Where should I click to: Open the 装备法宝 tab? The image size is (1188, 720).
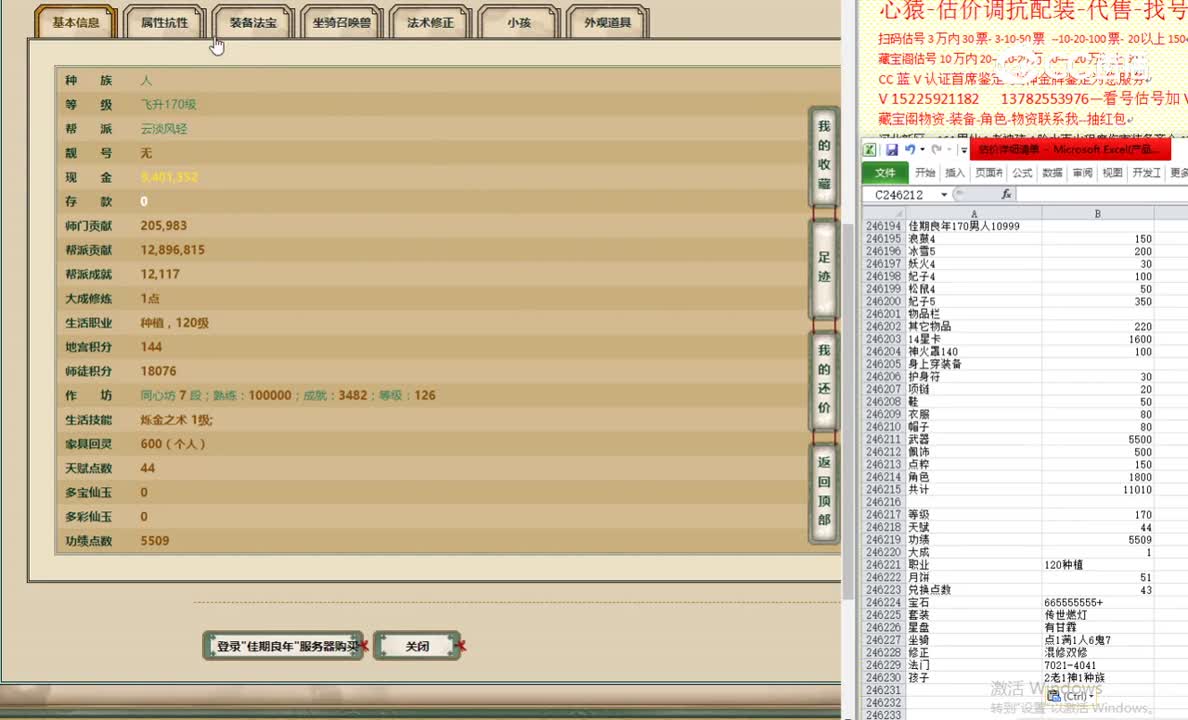pyautogui.click(x=253, y=23)
